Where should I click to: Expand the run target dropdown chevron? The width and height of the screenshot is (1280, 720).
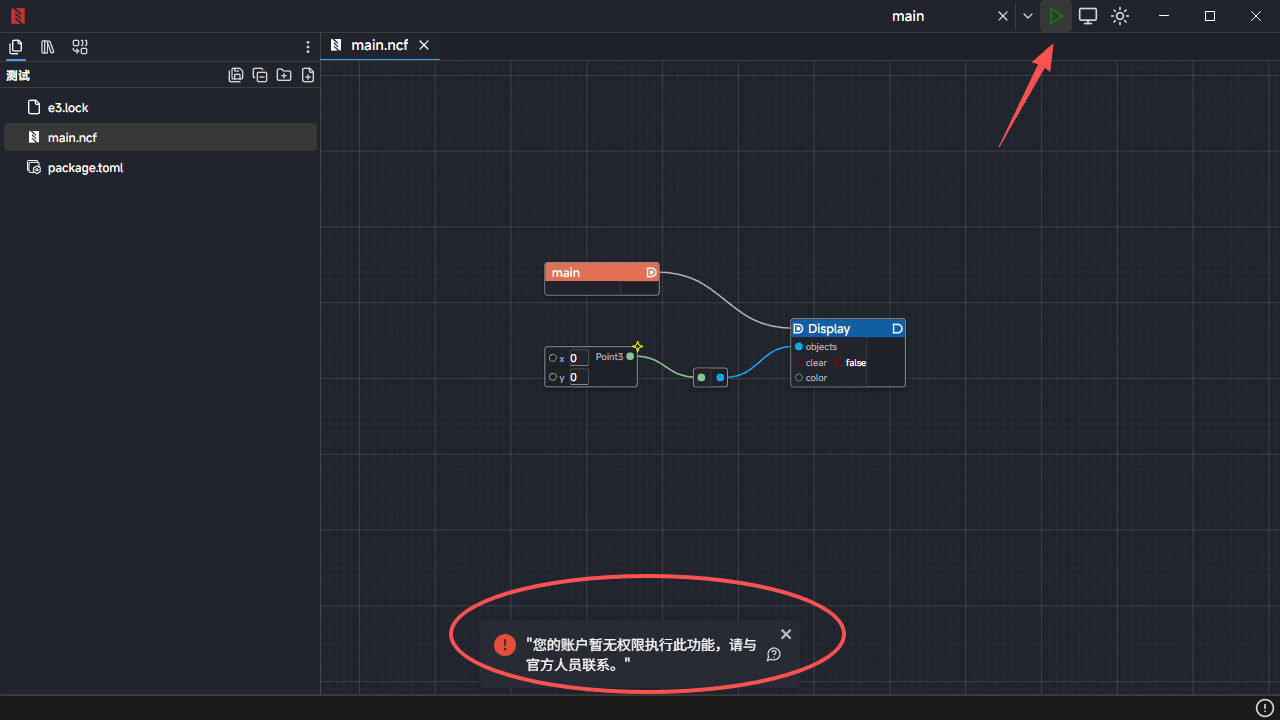coord(1028,16)
